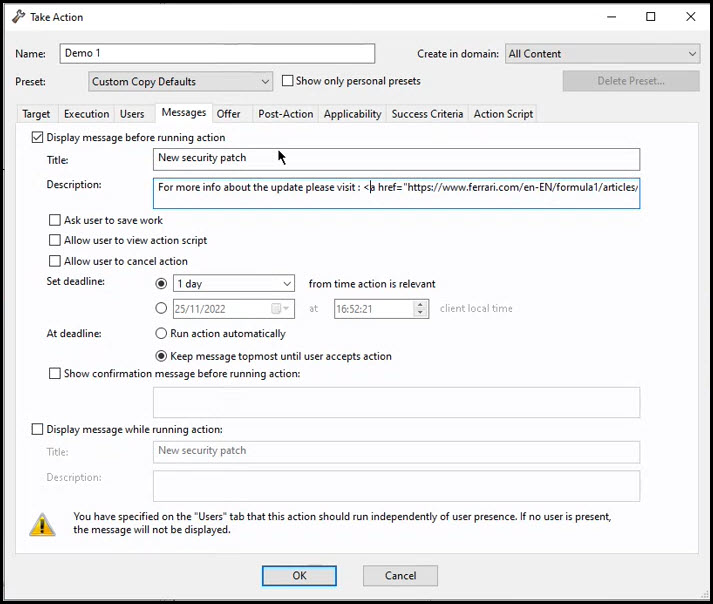This screenshot has width=713, height=604.
Task: Click into the Name field Demo 1
Action: click(217, 54)
